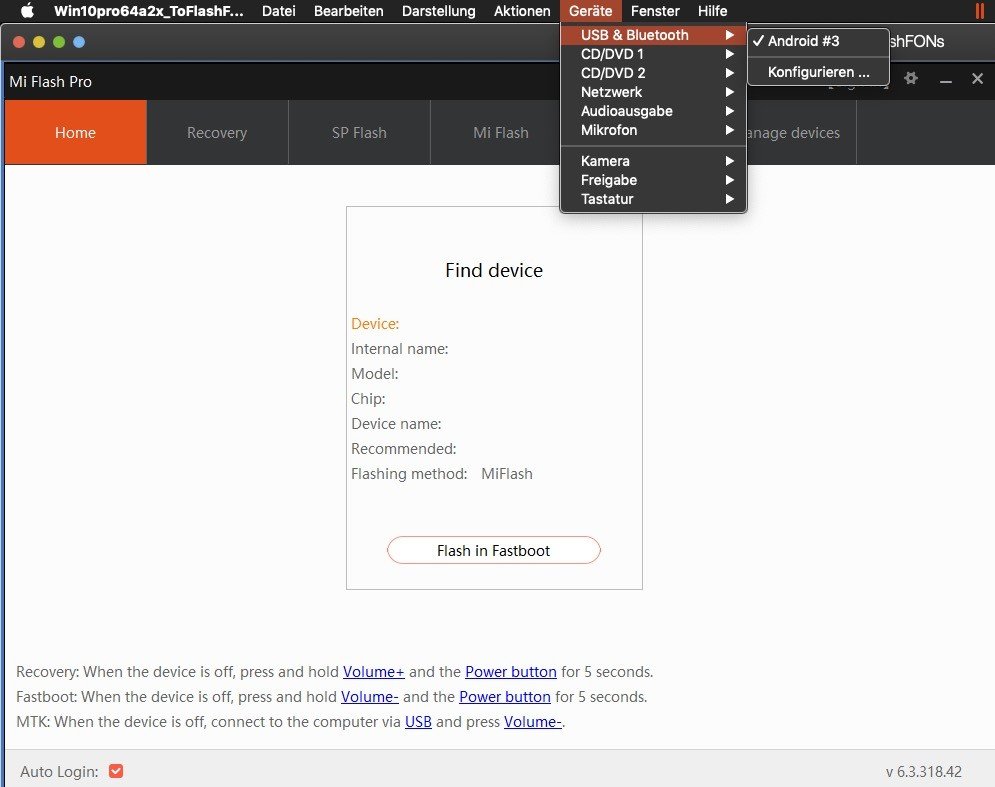Click the version text v 6.3.318.42
The width and height of the screenshot is (995, 787).
coord(924,771)
